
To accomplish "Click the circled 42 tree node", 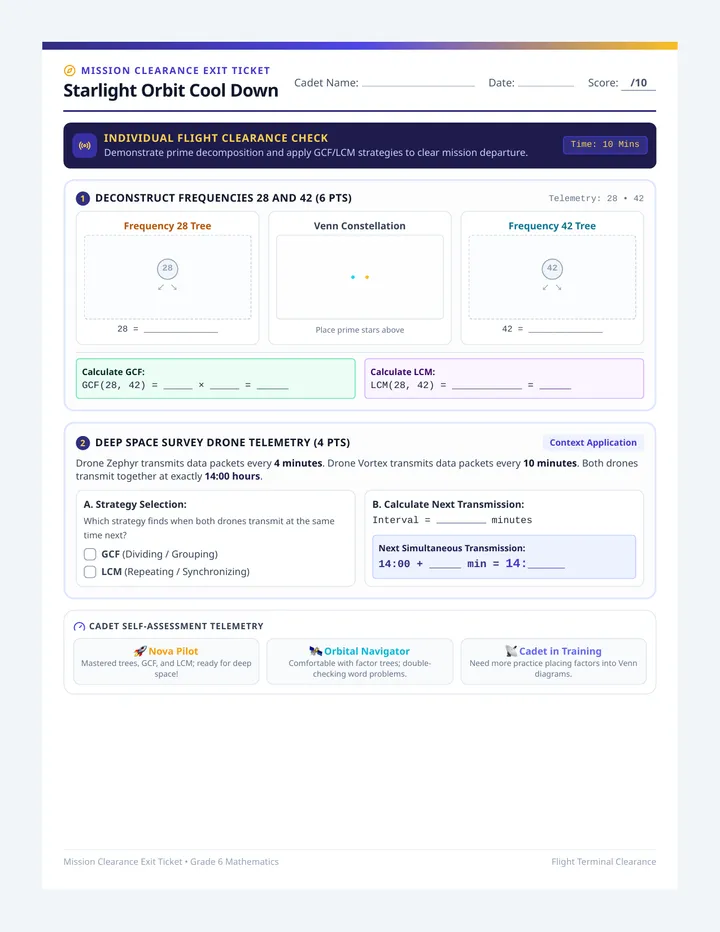I will 552,269.
